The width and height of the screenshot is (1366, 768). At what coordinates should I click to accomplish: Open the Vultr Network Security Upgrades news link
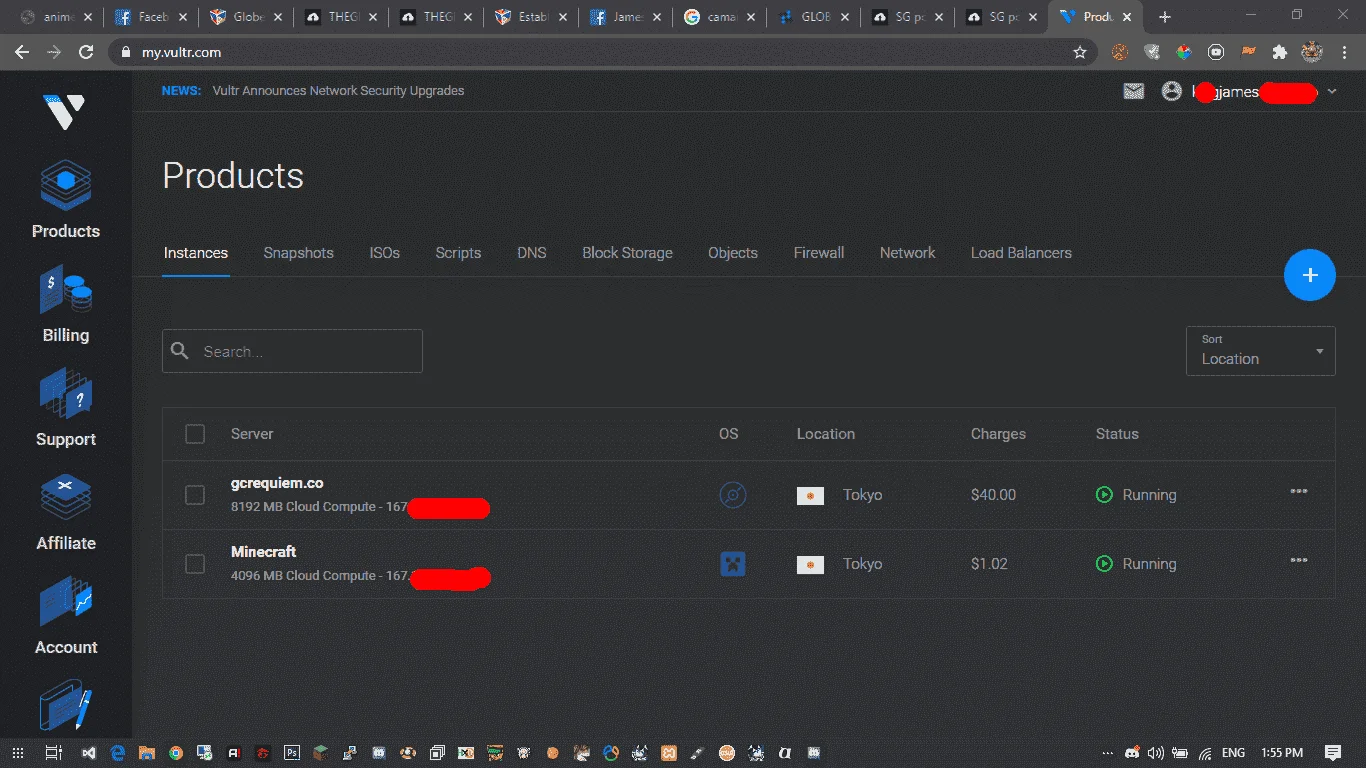339,91
